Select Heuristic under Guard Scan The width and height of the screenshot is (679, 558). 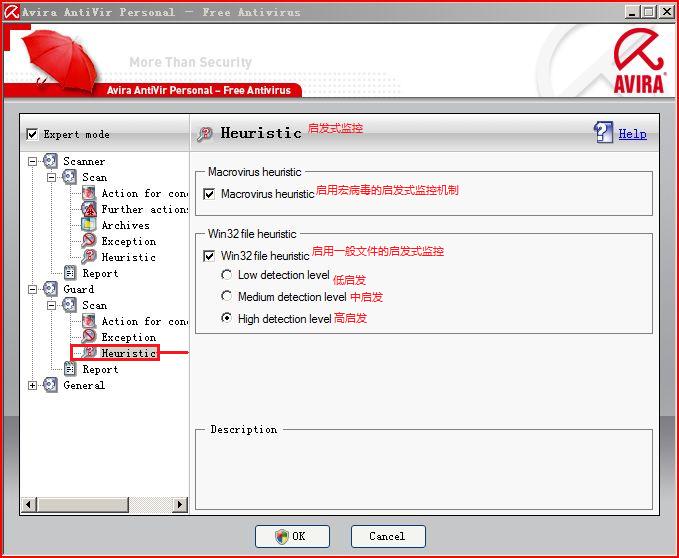click(x=129, y=353)
